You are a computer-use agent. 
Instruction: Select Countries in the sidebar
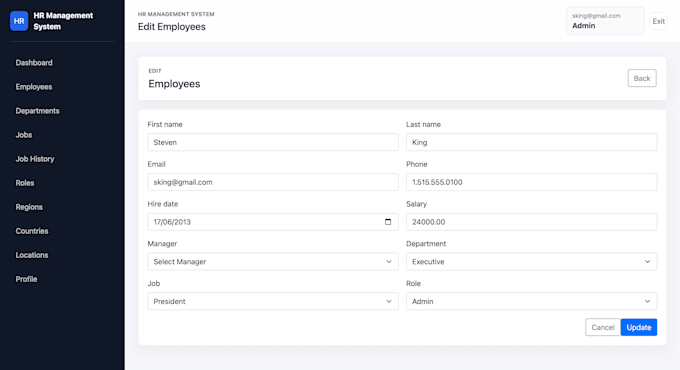[32, 231]
